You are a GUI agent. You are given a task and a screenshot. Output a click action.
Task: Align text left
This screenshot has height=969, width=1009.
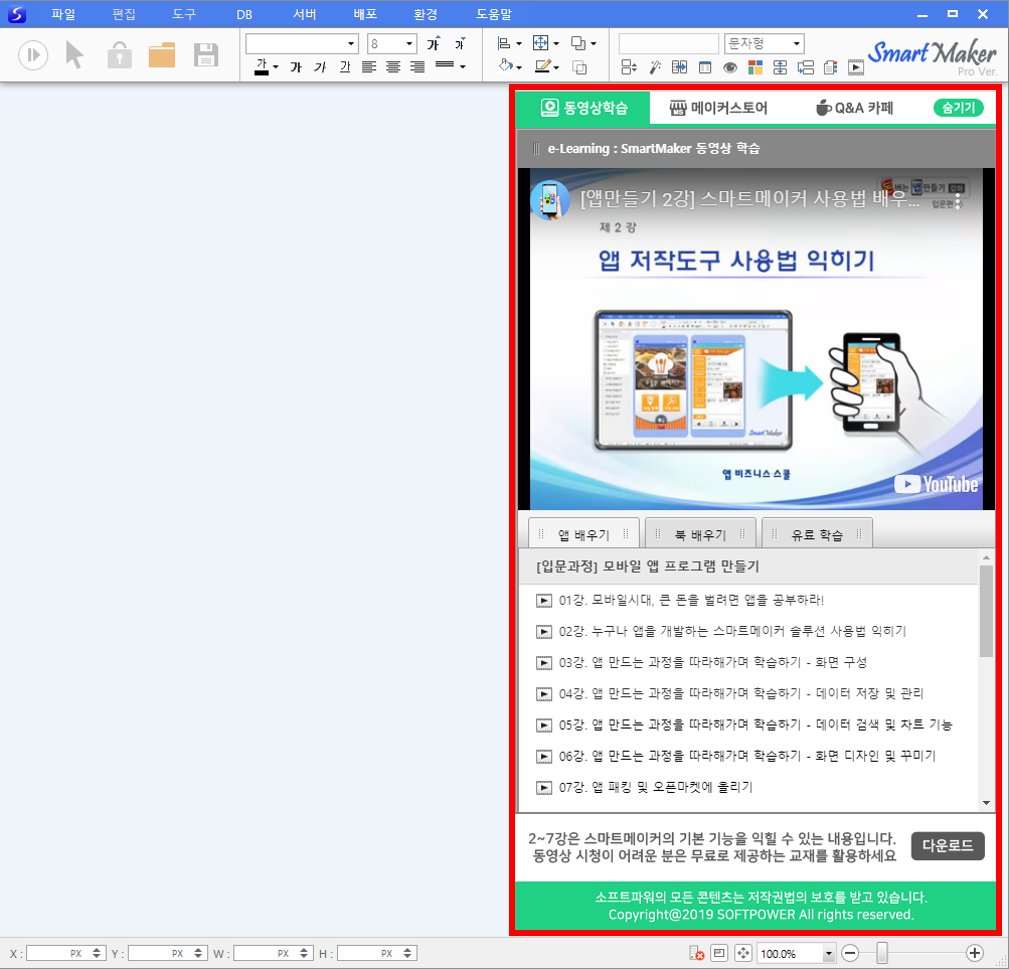[x=369, y=66]
